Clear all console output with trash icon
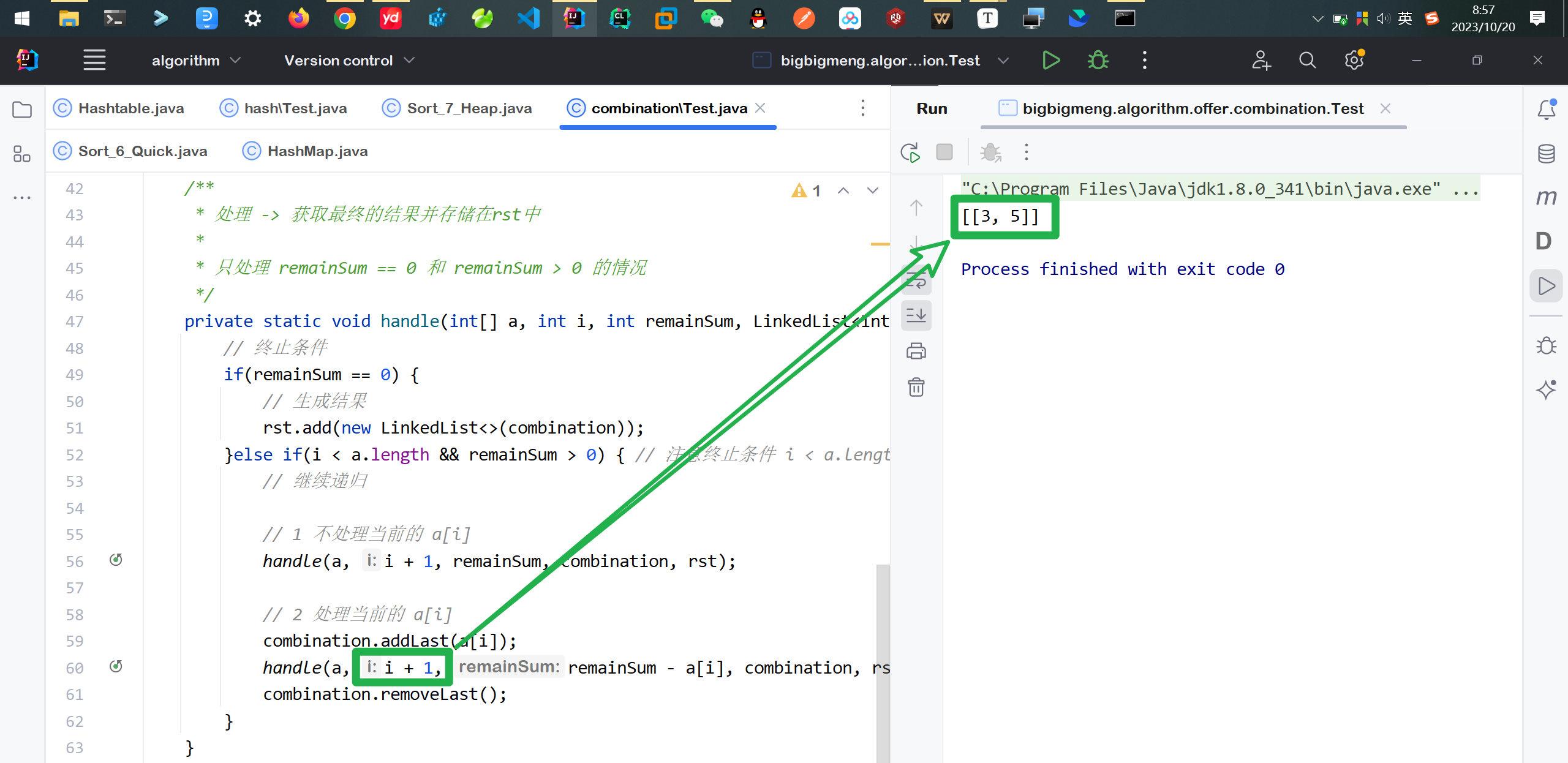The width and height of the screenshot is (1568, 763). (916, 387)
